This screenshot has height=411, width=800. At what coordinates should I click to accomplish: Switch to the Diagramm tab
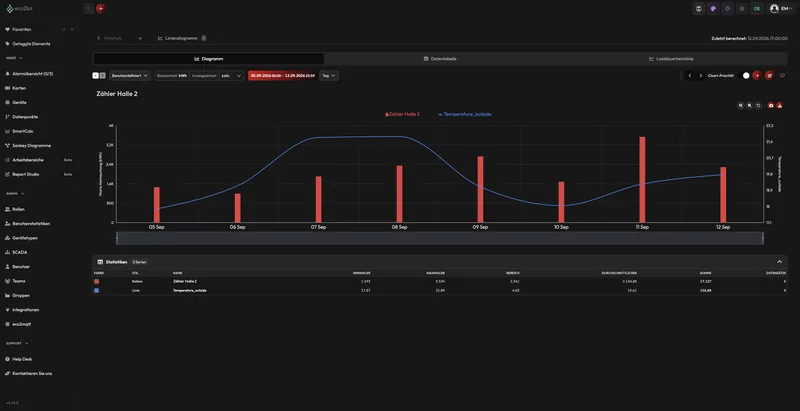pos(209,59)
